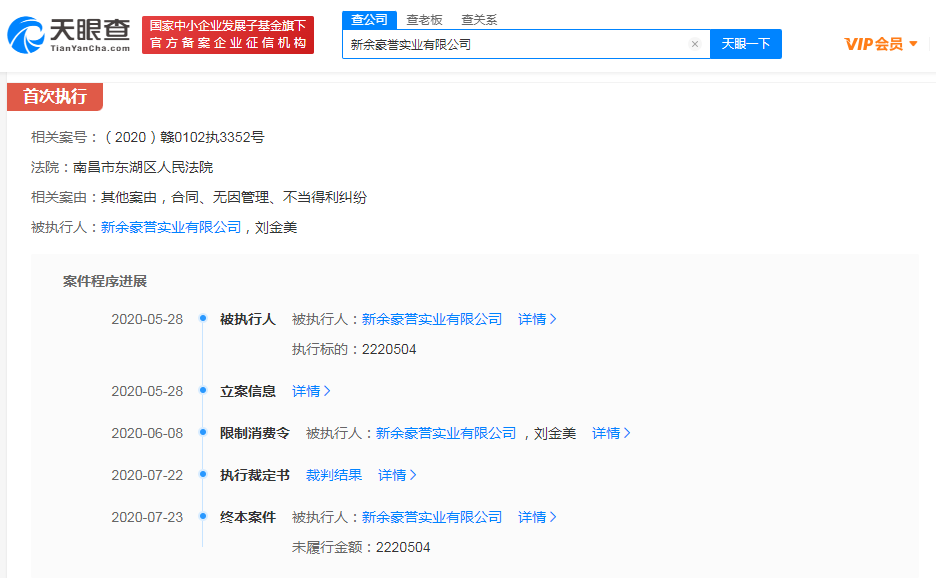Click the 限制消费令 stage label

point(255,434)
